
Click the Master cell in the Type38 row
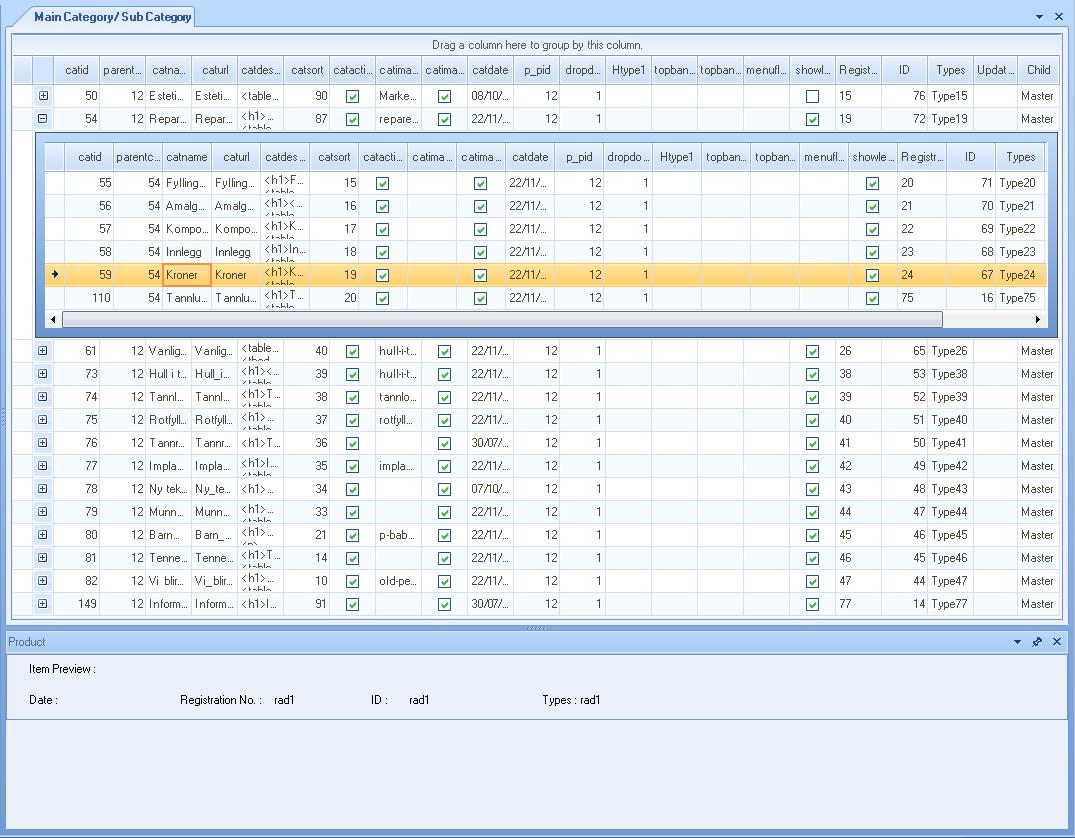[1037, 374]
